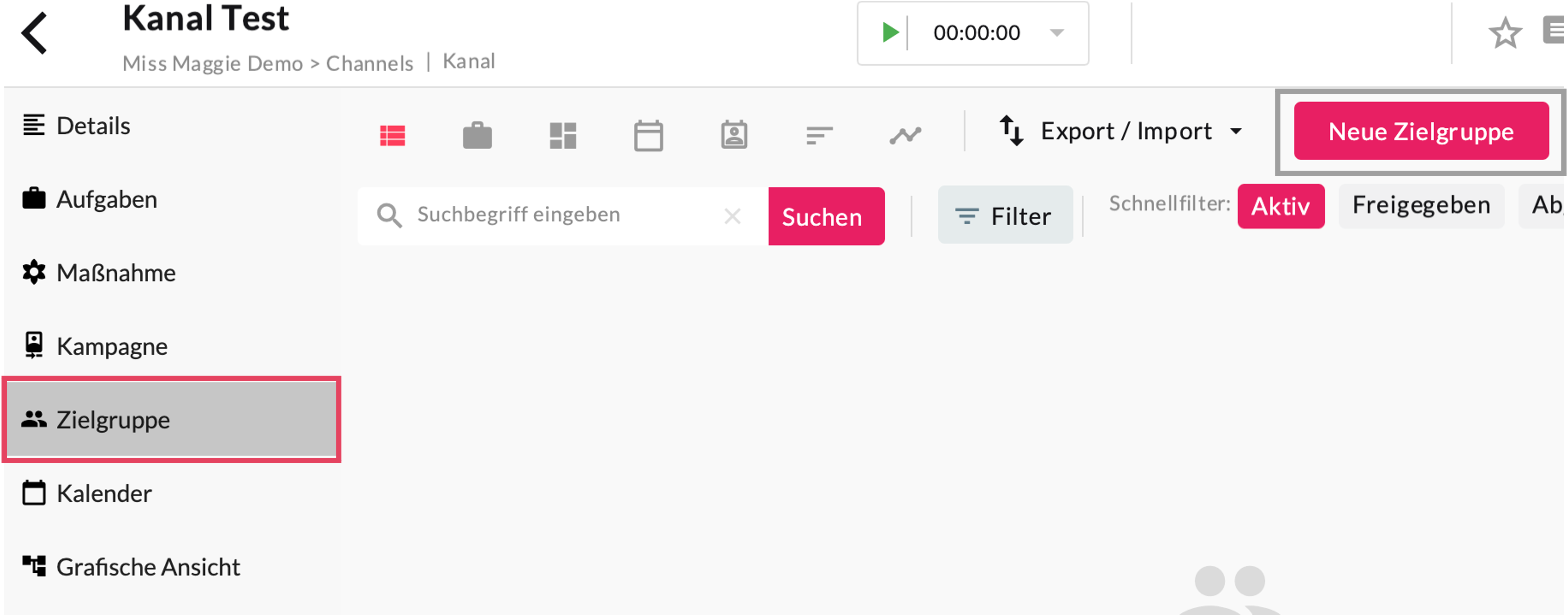1568x616 pixels.
Task: Select the dashboard tile view icon
Action: (x=563, y=135)
